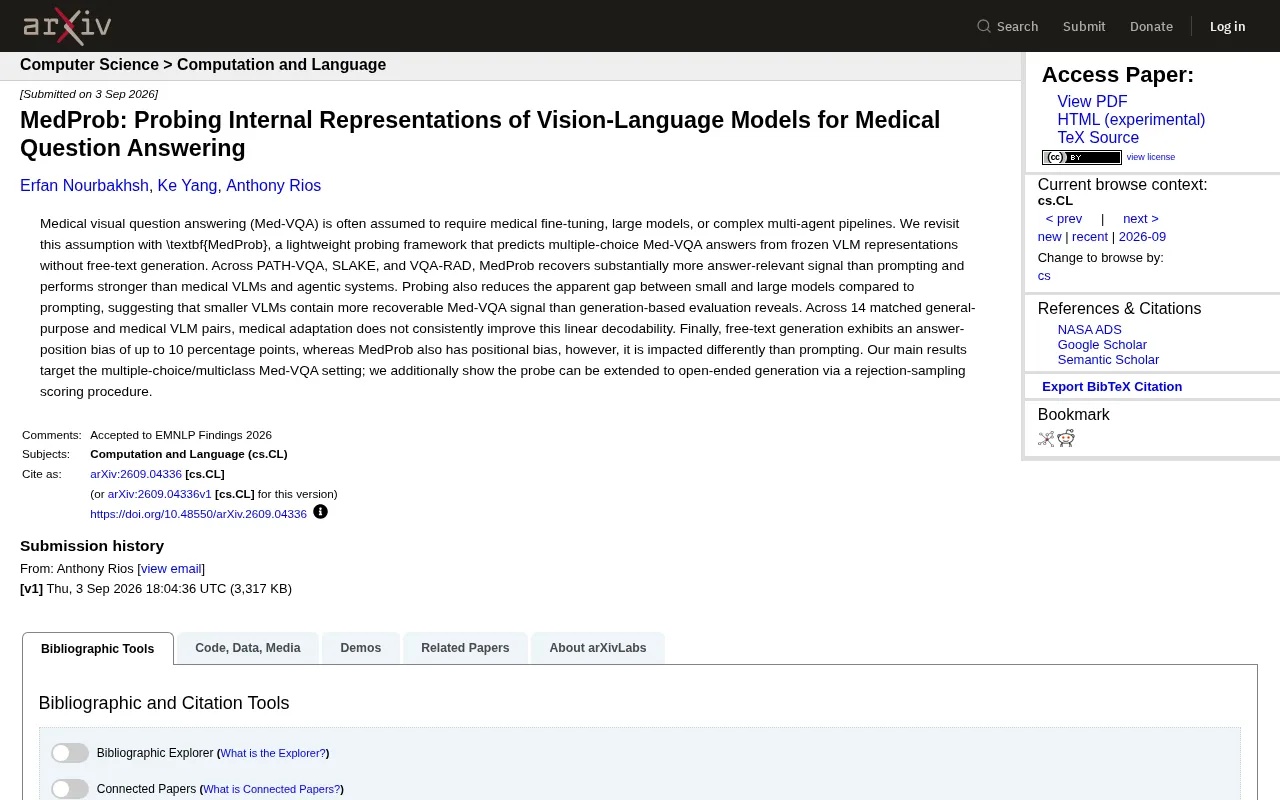The image size is (1280, 800).
Task: Open author Anthony Rios's link
Action: click(274, 186)
